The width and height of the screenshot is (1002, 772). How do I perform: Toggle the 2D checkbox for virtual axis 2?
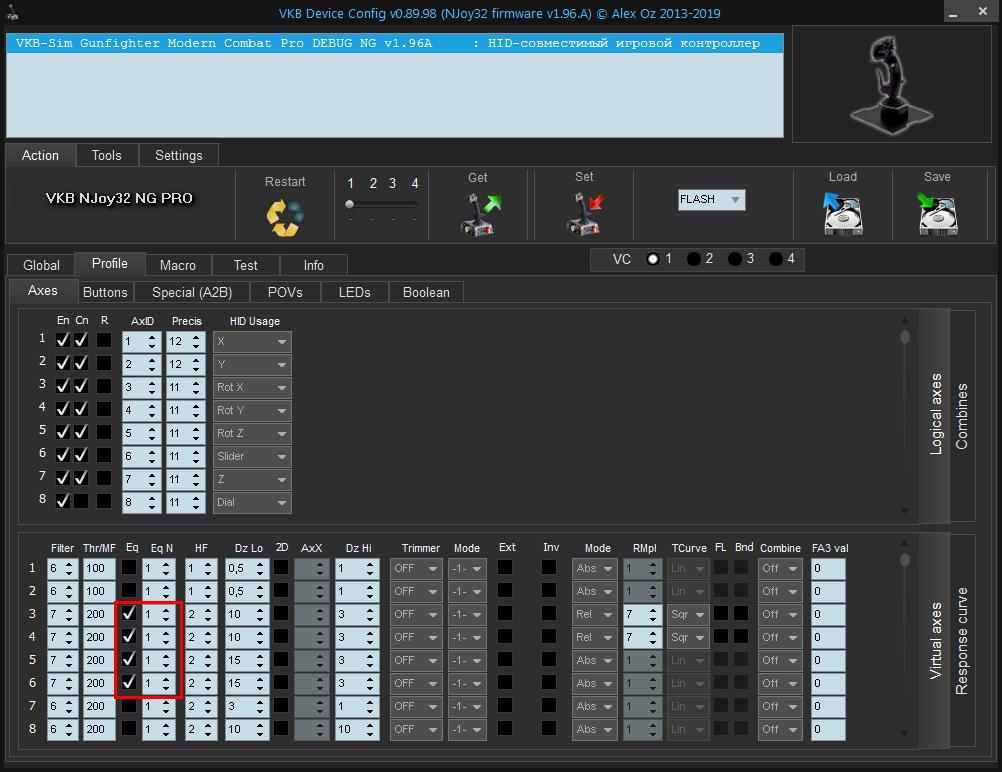click(281, 591)
